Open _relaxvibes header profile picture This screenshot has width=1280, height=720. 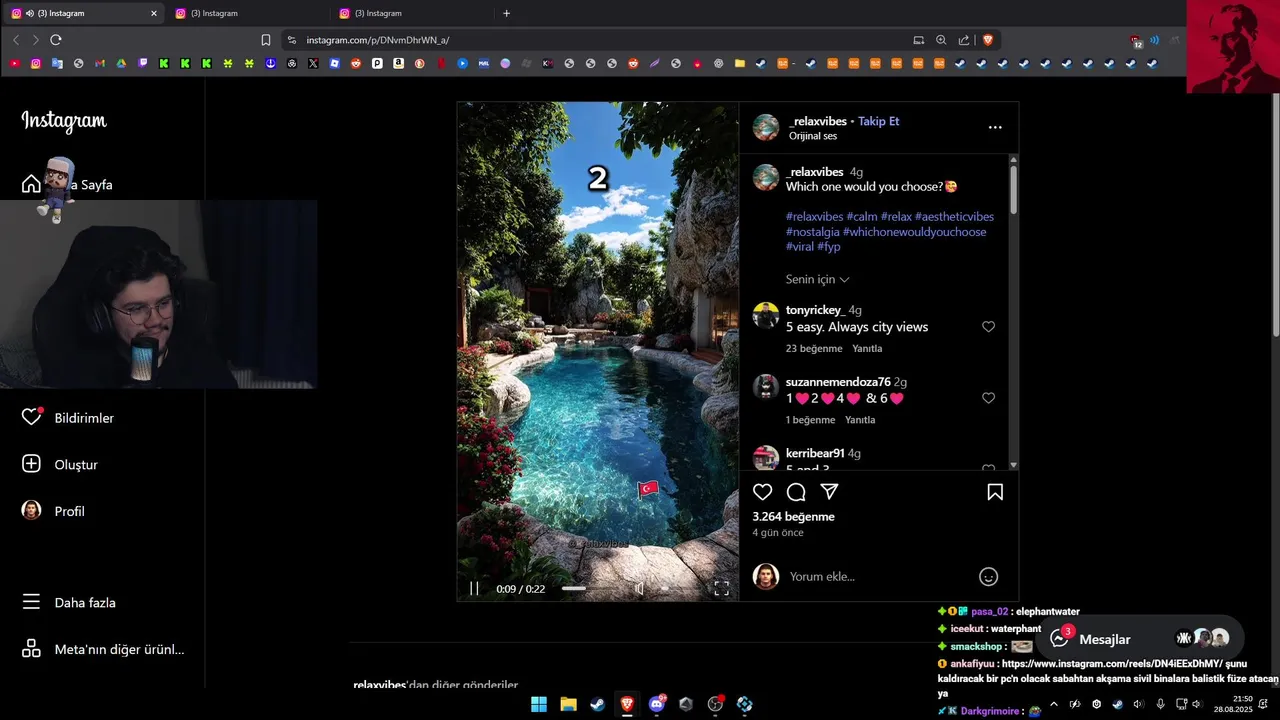766,127
